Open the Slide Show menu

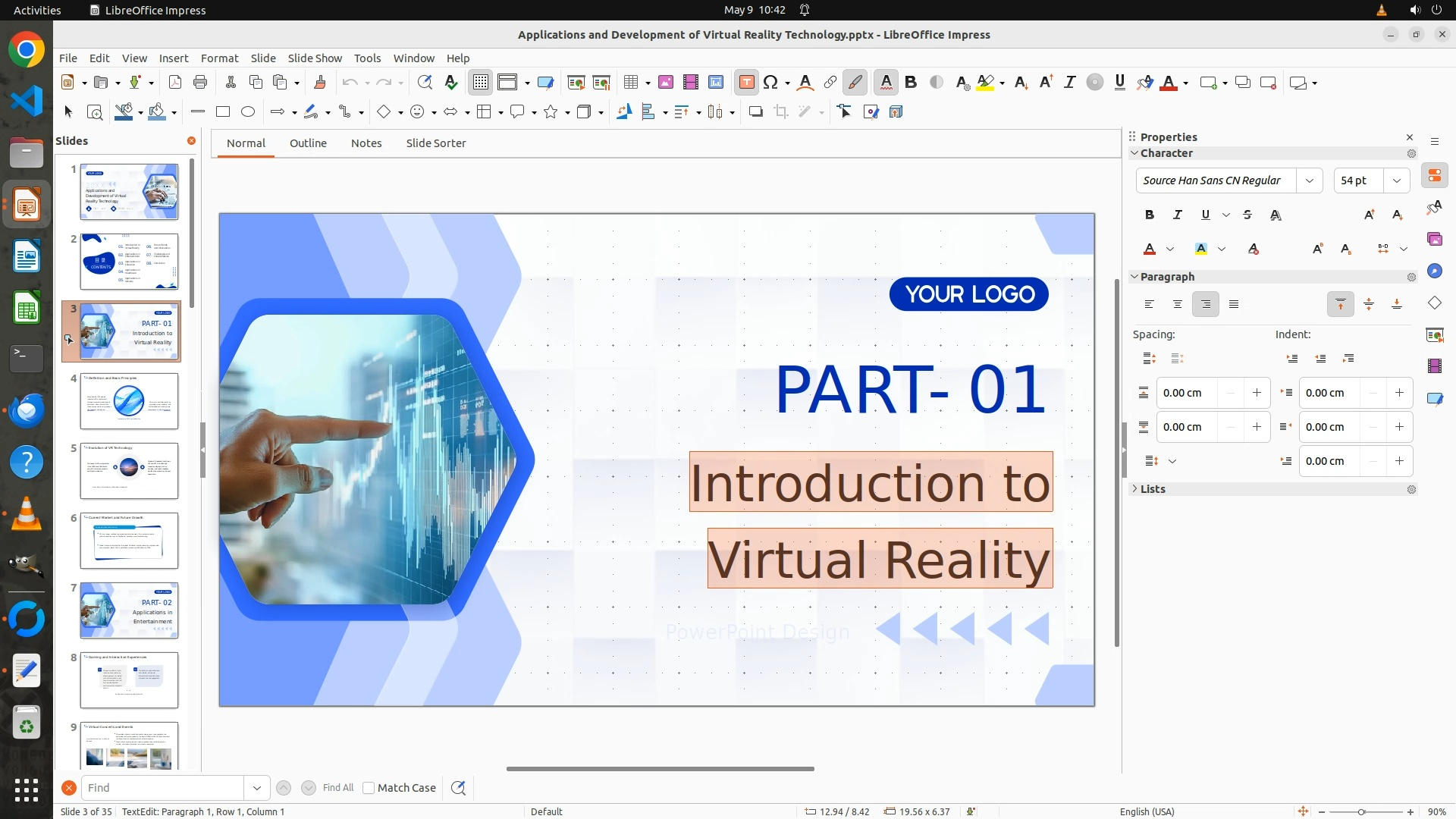pos(315,58)
